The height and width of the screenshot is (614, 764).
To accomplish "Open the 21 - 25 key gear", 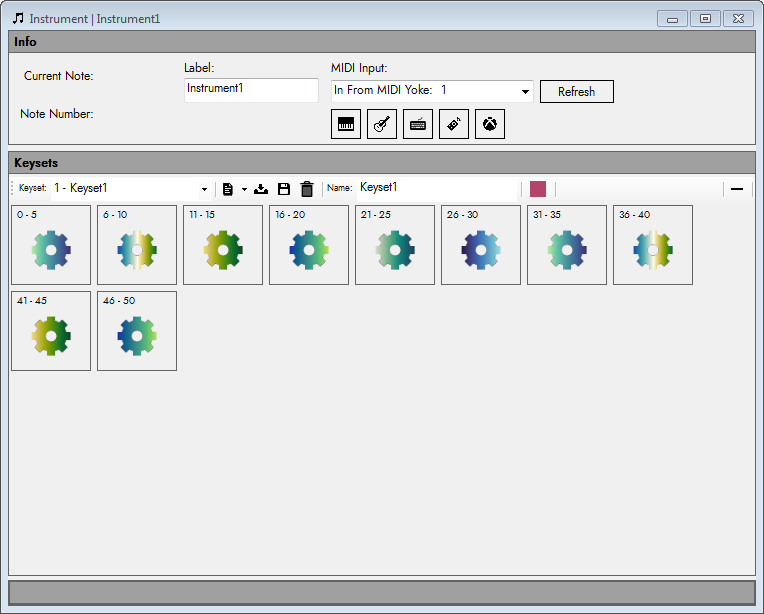I will click(x=395, y=250).
